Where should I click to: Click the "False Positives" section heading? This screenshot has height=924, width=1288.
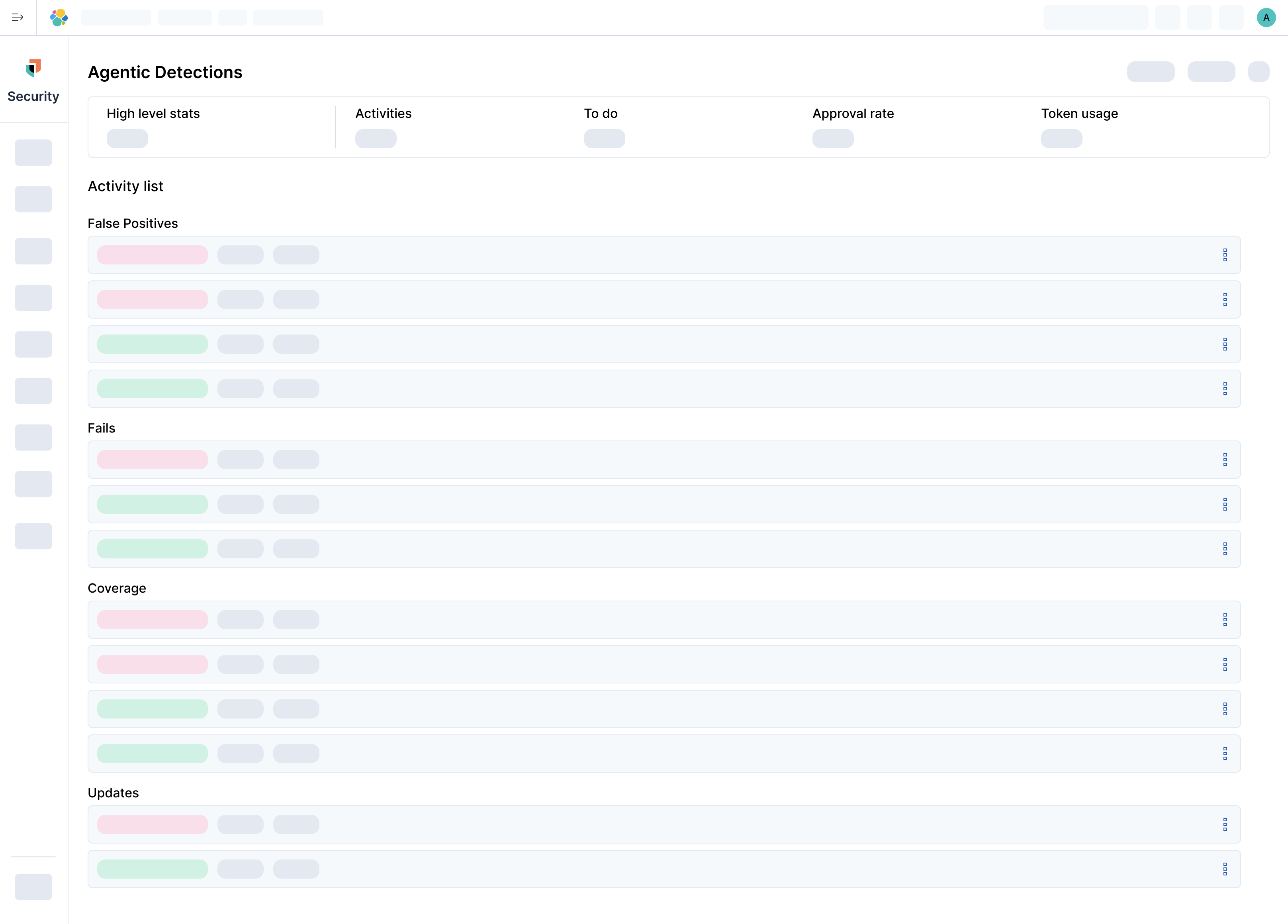tap(132, 223)
